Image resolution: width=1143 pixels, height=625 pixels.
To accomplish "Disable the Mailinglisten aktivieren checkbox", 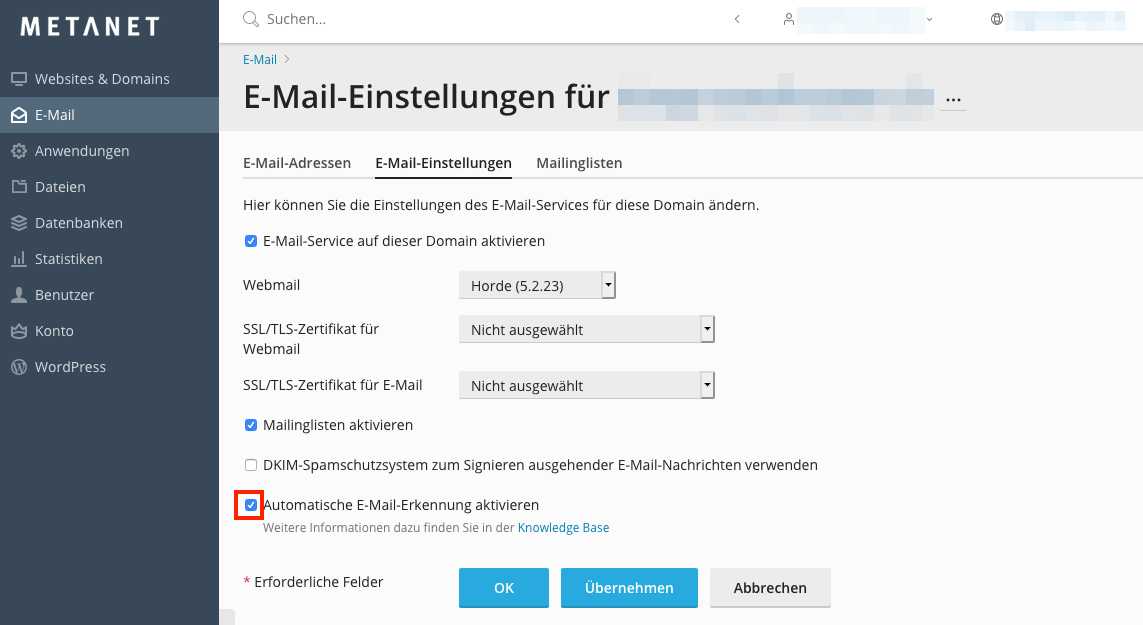I will 251,425.
